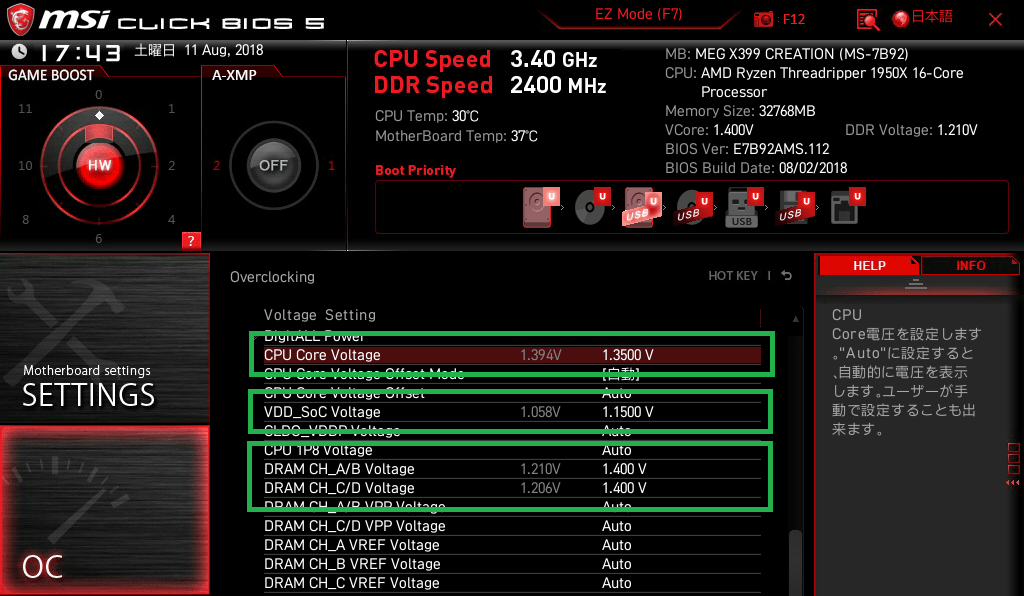This screenshot has width=1024, height=596.
Task: Open the OC overclocking section
Action: (x=104, y=510)
